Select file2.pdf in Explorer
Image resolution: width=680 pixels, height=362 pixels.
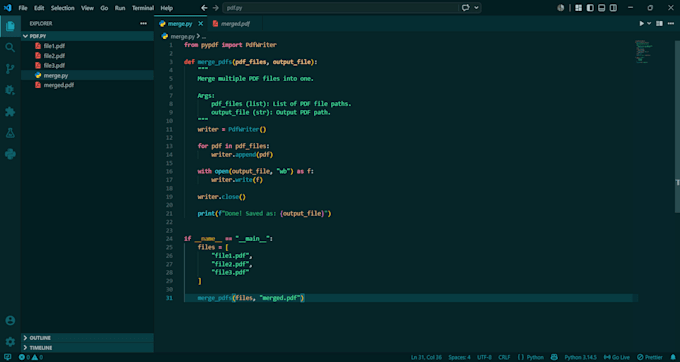[x=87, y=55]
